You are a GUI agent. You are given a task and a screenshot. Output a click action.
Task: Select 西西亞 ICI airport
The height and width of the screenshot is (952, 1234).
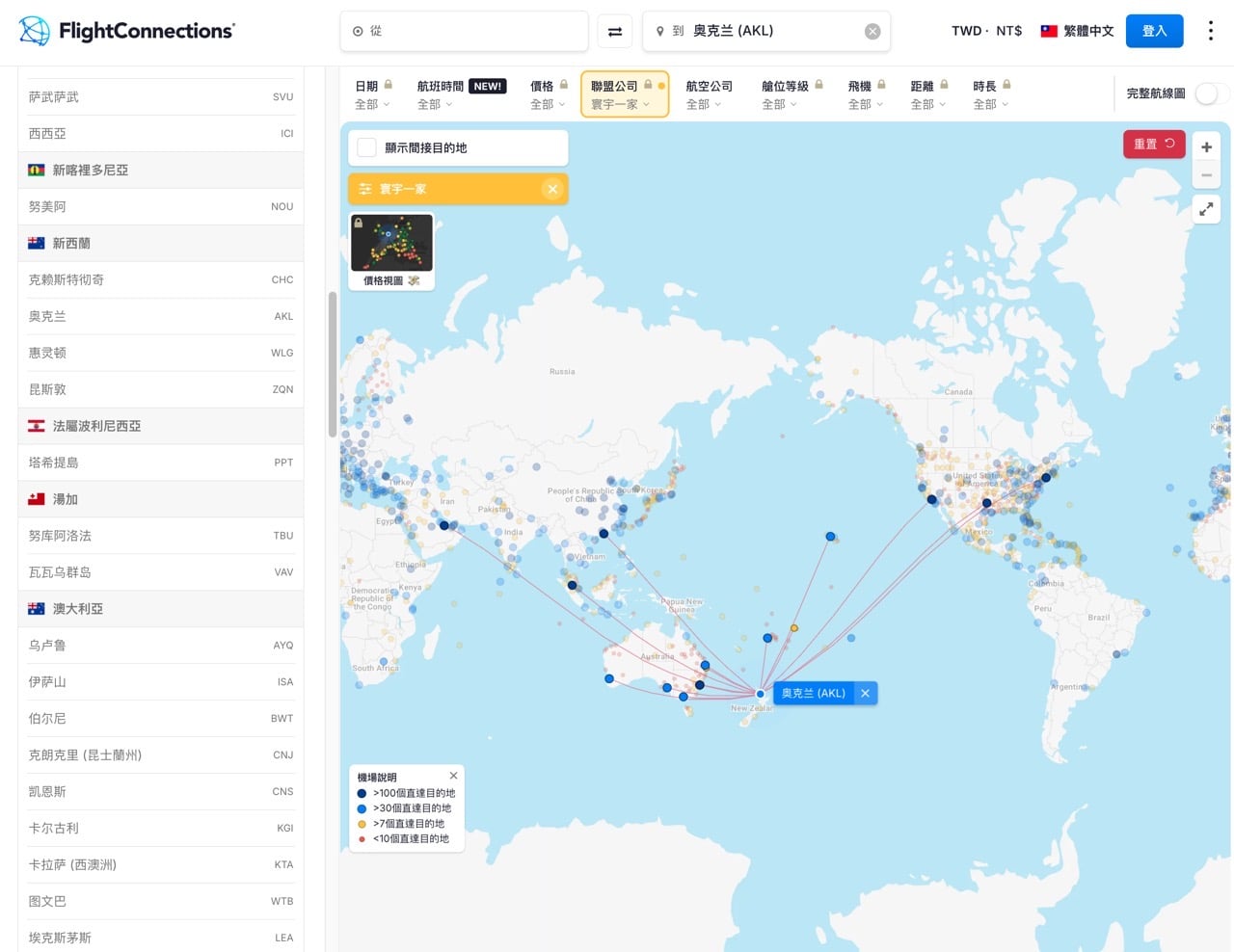tap(161, 133)
